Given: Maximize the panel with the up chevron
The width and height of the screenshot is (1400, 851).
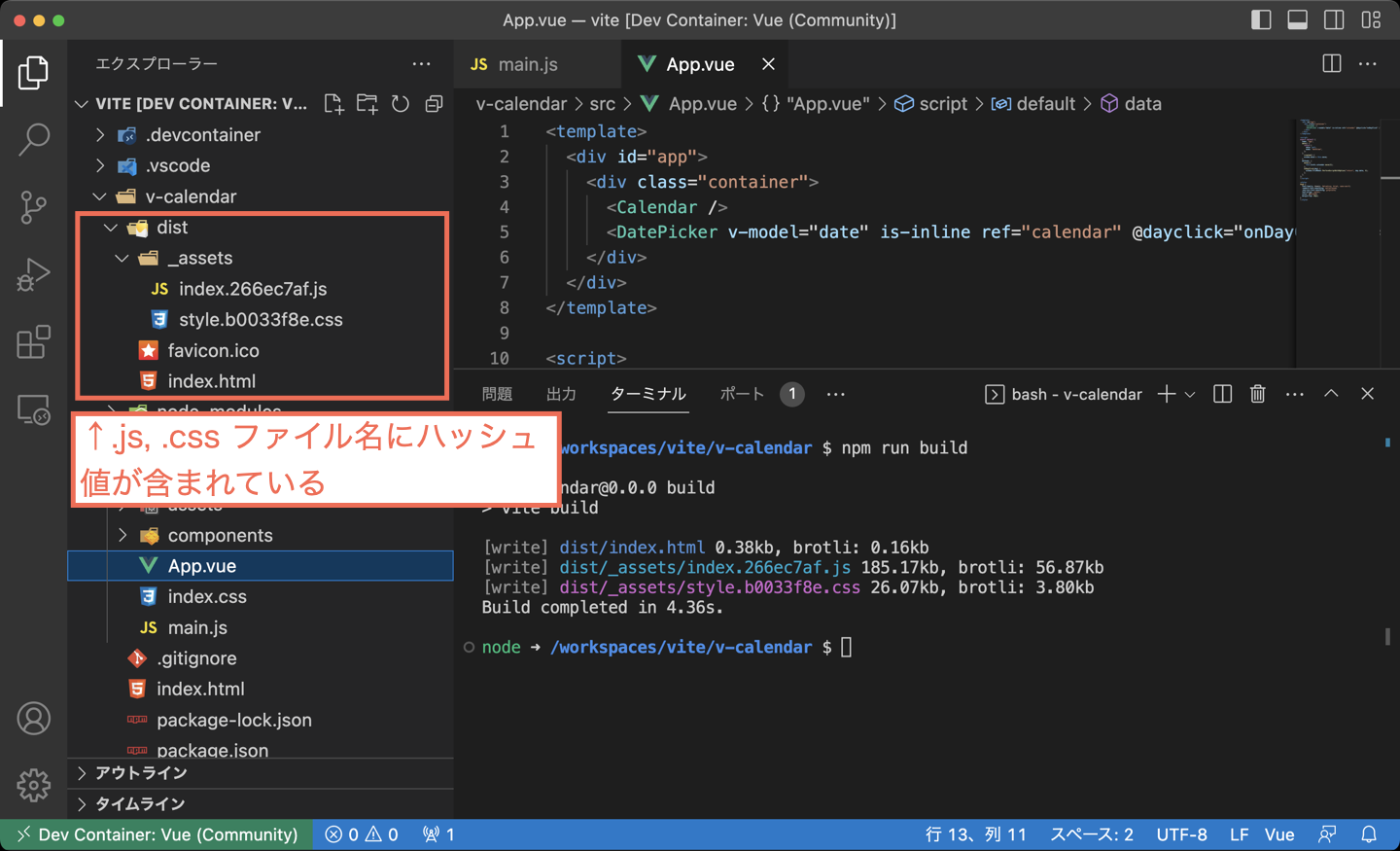Looking at the screenshot, I should [x=1331, y=394].
